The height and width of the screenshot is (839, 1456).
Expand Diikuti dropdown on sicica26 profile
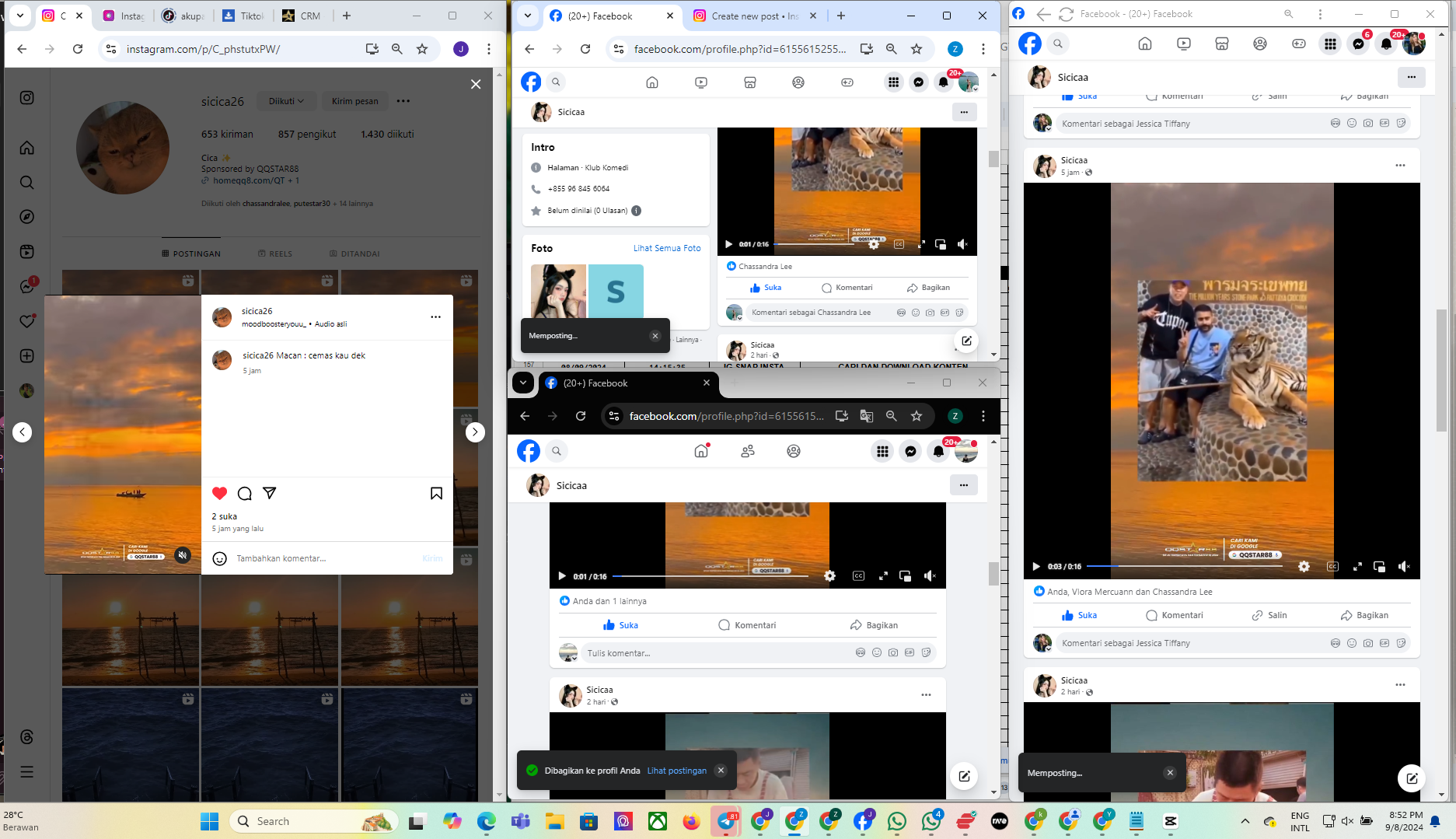pos(286,101)
